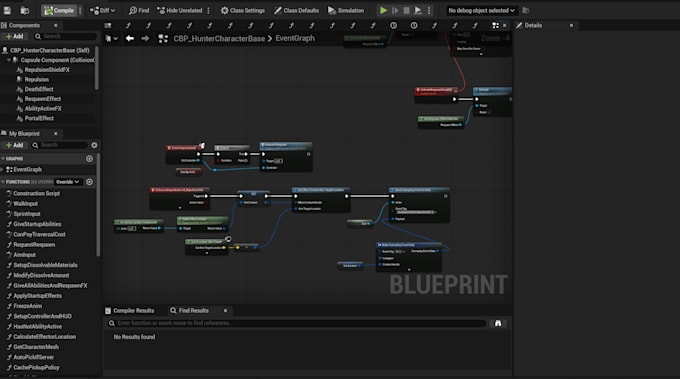The height and width of the screenshot is (379, 680).
Task: Open Class Settings
Action: (x=242, y=10)
